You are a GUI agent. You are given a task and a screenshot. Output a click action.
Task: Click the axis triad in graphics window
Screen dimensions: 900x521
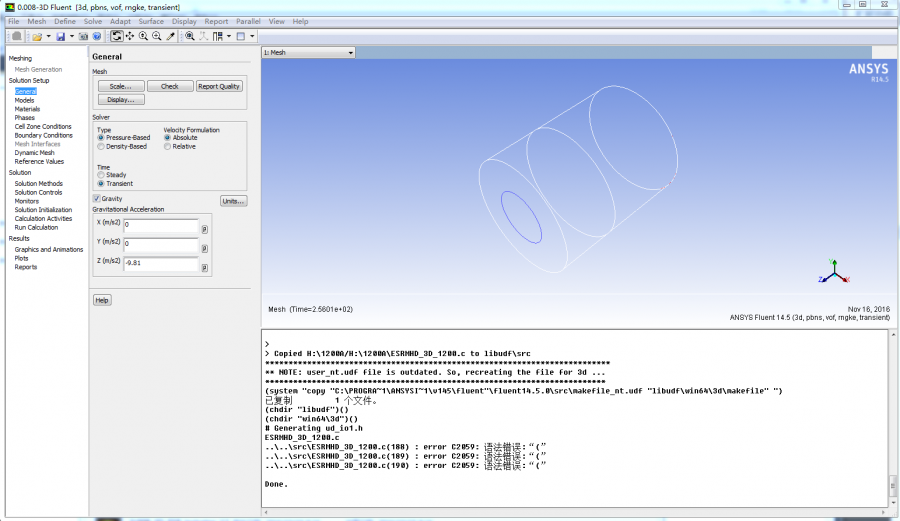tap(834, 271)
